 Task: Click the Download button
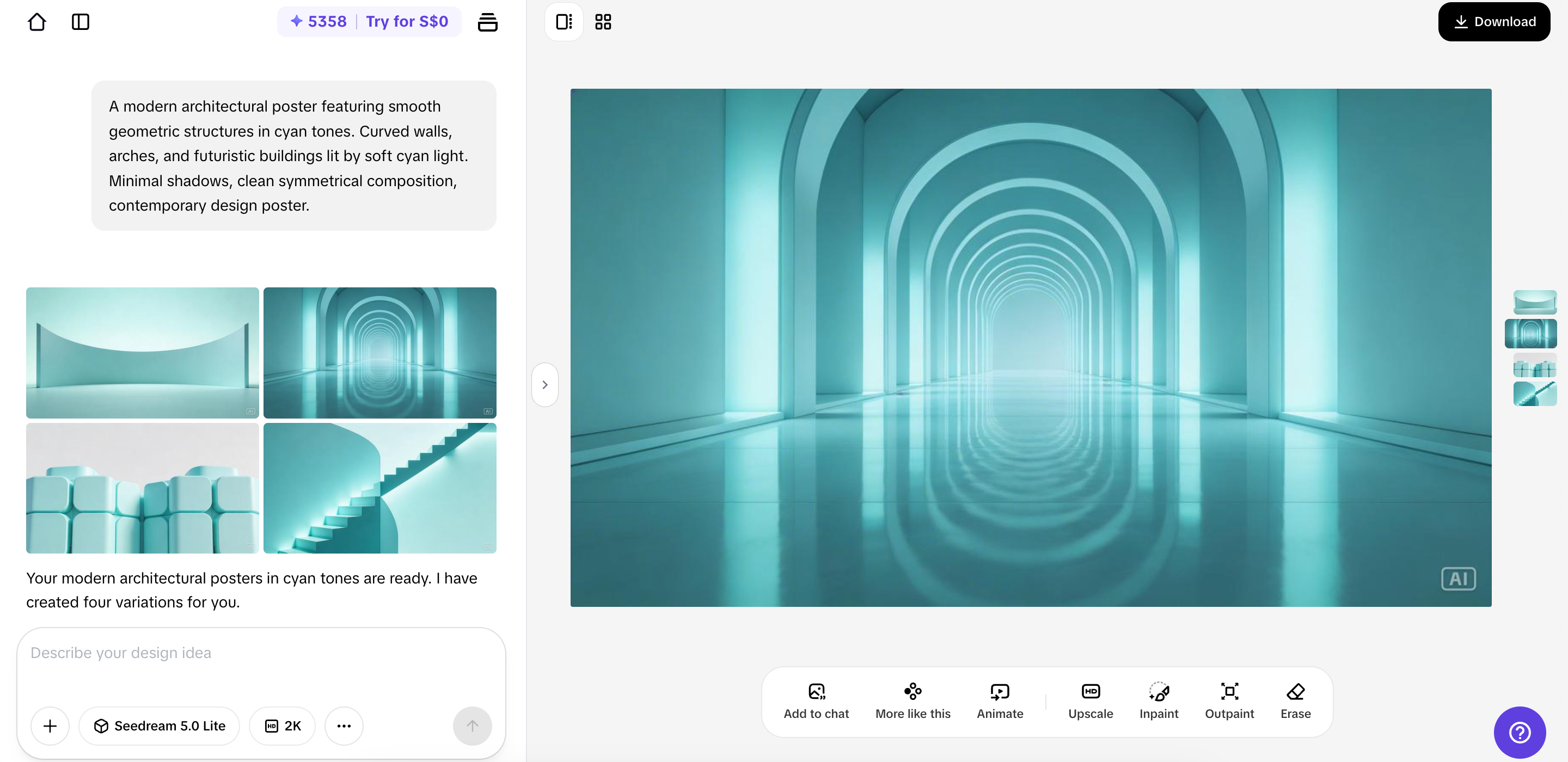tap(1494, 22)
